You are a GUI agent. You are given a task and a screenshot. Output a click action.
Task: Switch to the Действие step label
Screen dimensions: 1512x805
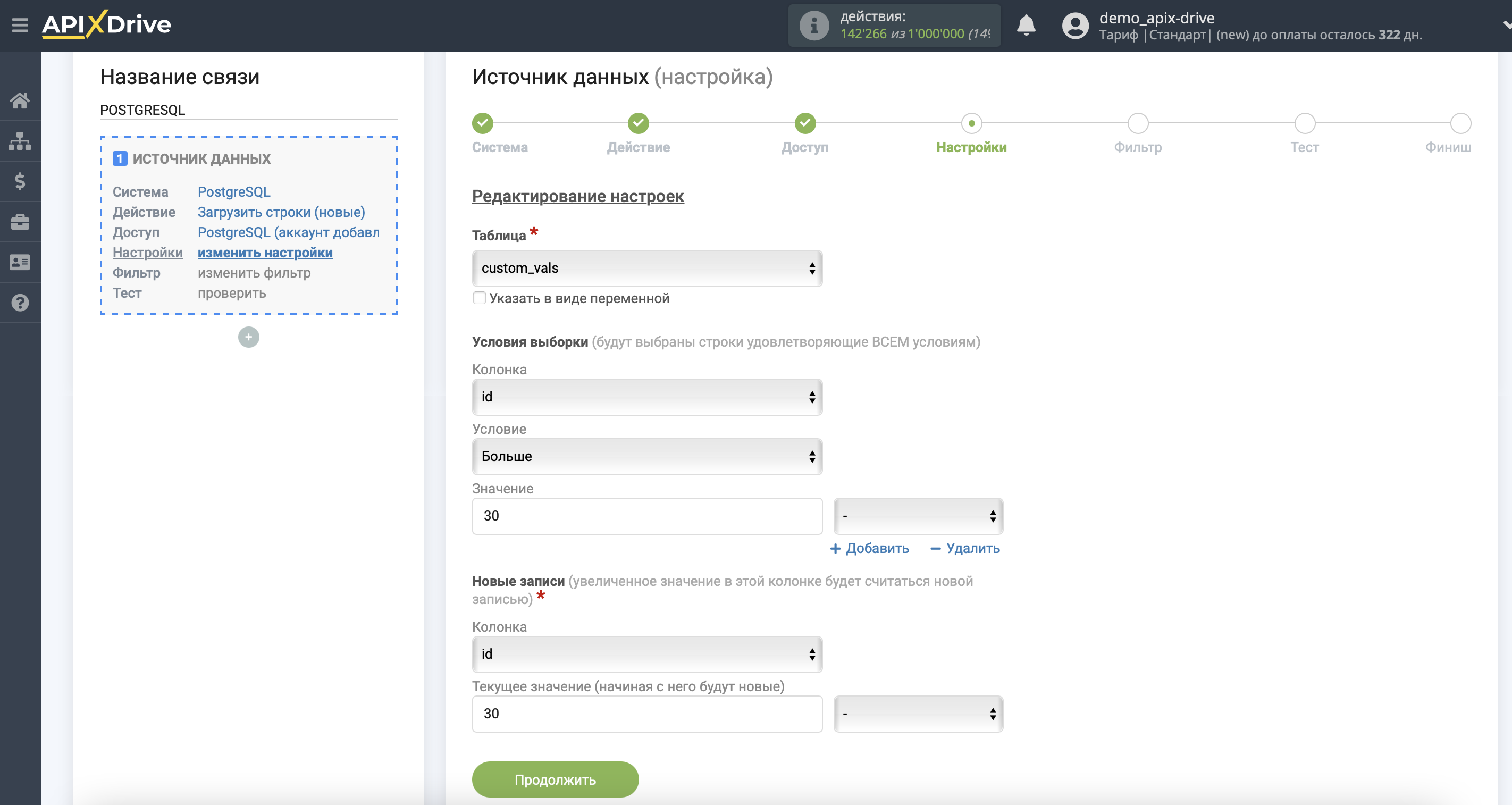tap(638, 147)
